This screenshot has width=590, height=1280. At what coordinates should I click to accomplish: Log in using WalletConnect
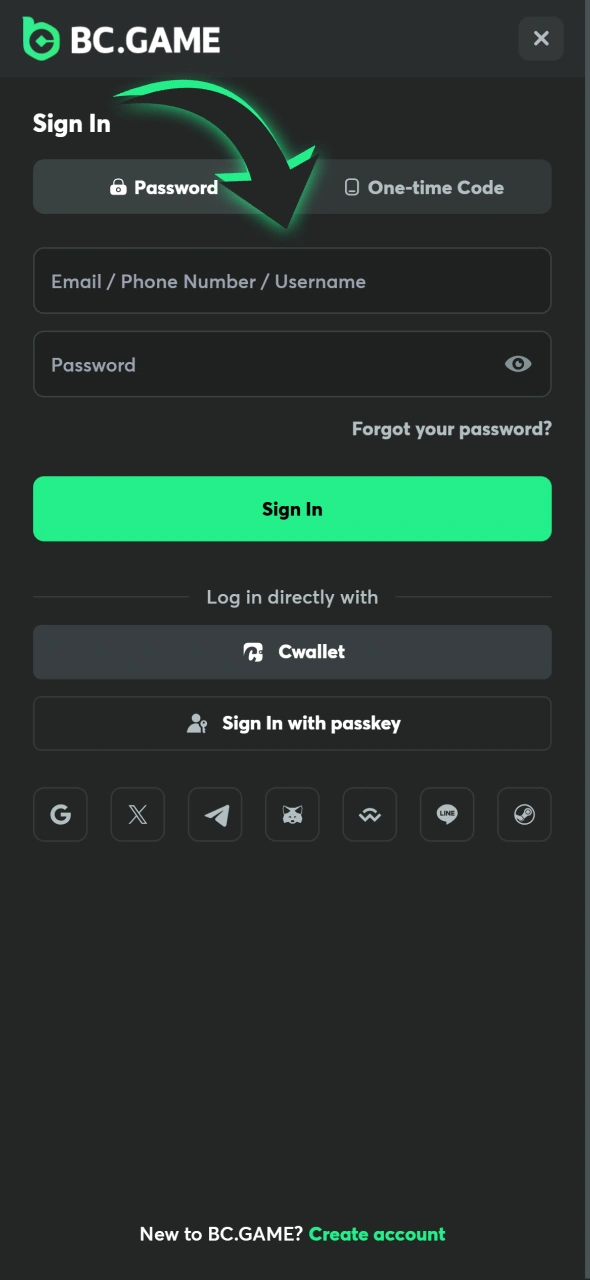369,814
